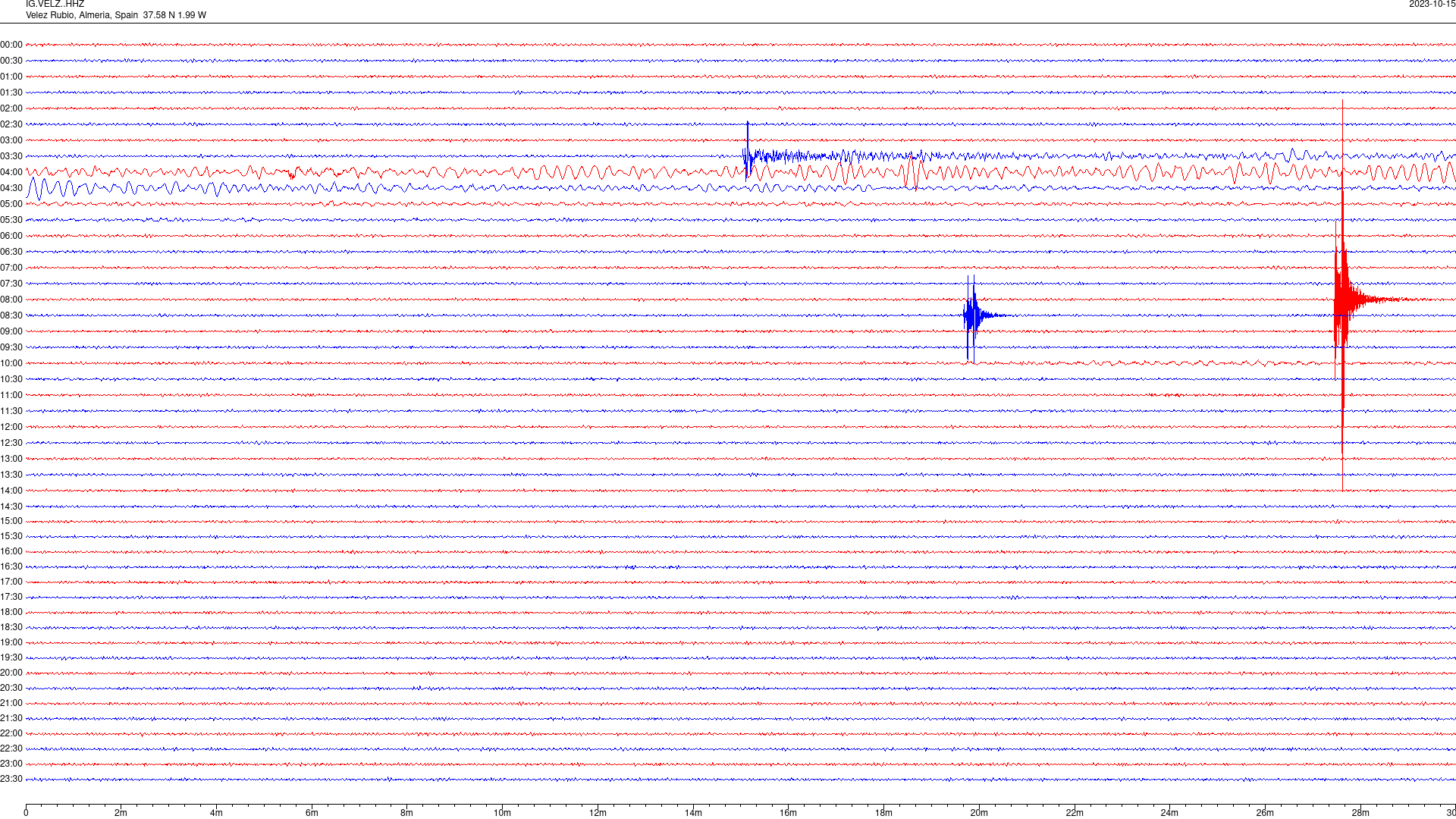The height and width of the screenshot is (819, 1456).
Task: Select the 00:00 time row label
Action: pos(11,45)
